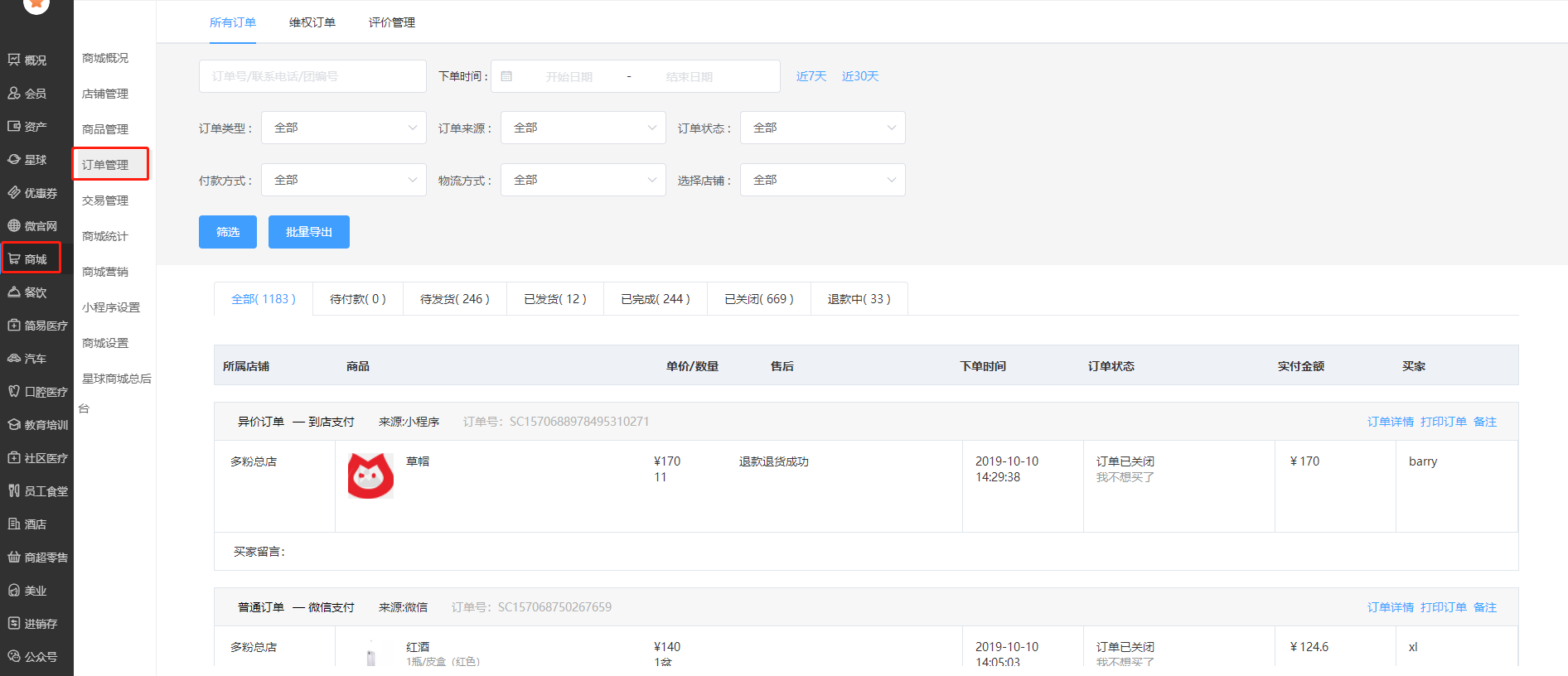Switch to the 待发货 orders tab
1568x676 pixels.
point(454,299)
